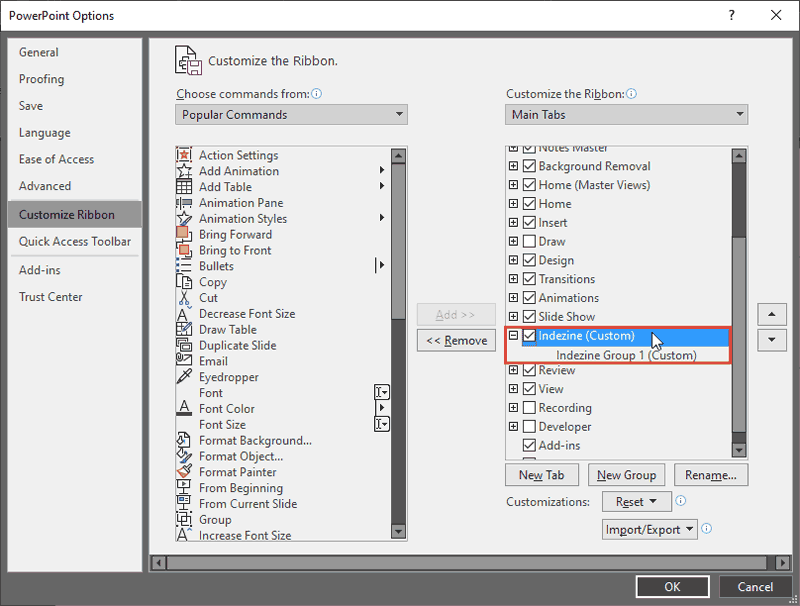Select the Font Color command
This screenshot has width=800, height=606.
[226, 408]
